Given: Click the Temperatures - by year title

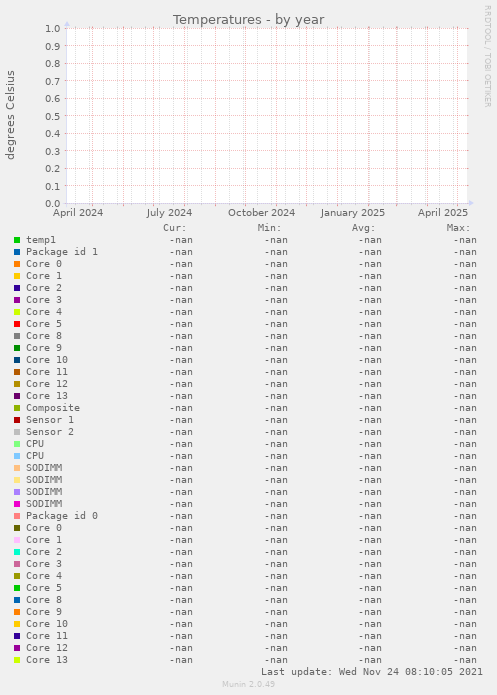Looking at the screenshot, I should pyautogui.click(x=248, y=20).
